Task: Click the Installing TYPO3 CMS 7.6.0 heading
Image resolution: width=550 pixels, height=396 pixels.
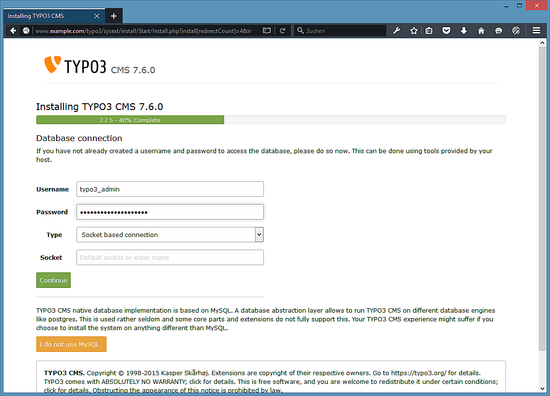Action: point(100,107)
